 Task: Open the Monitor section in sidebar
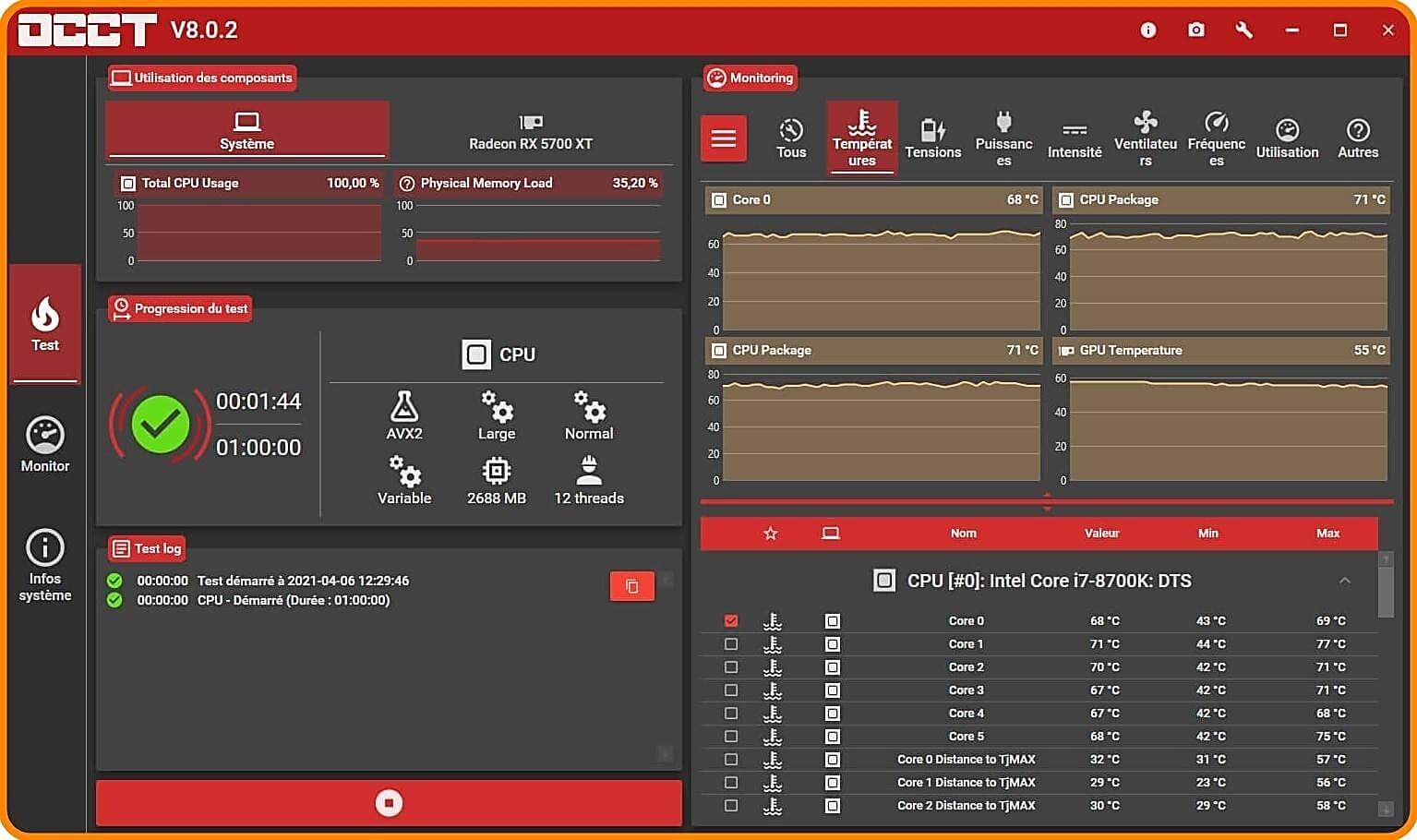45,445
